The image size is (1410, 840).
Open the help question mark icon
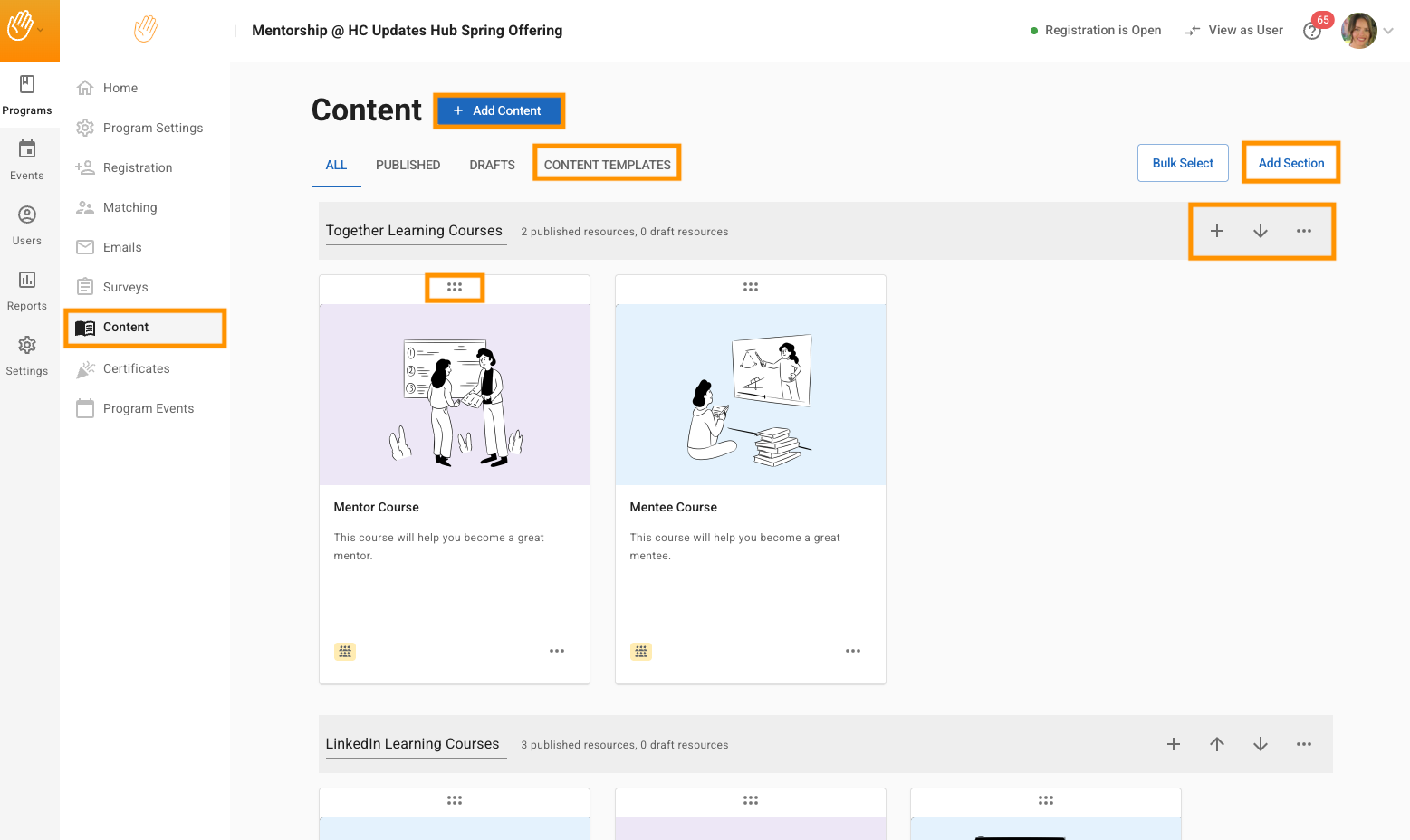point(1311,32)
